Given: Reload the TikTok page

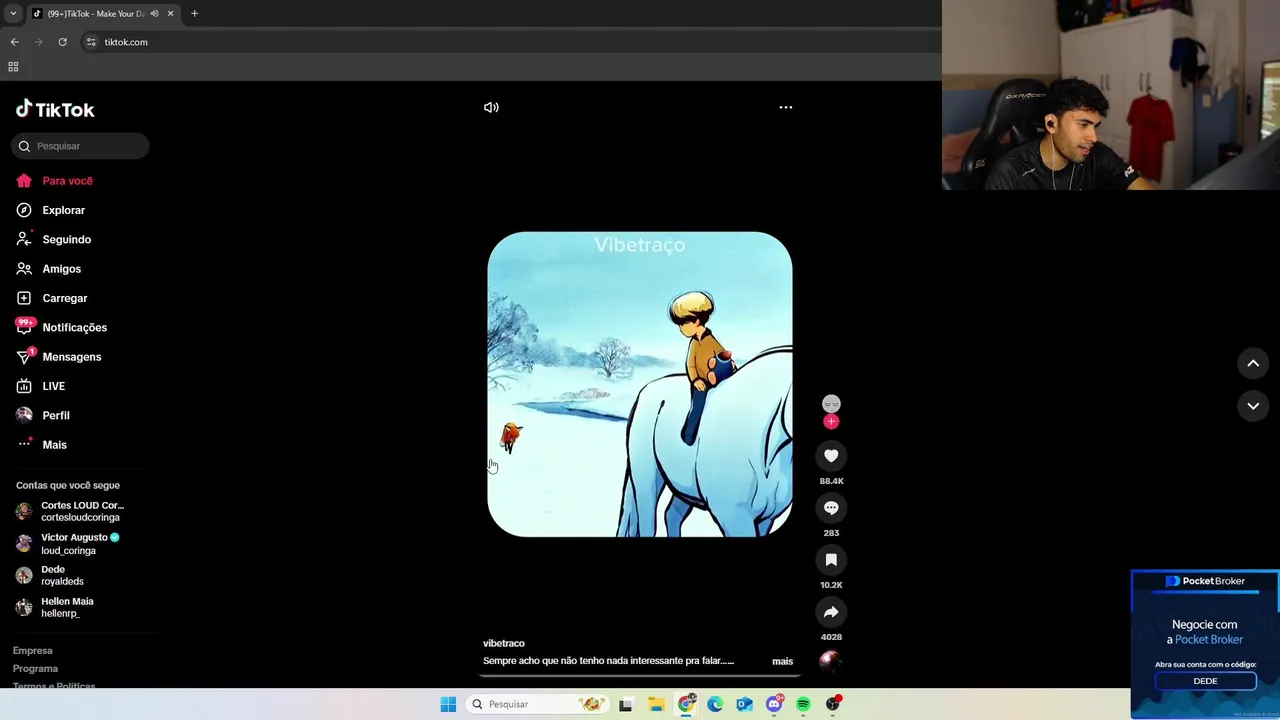Looking at the screenshot, I should [x=62, y=42].
